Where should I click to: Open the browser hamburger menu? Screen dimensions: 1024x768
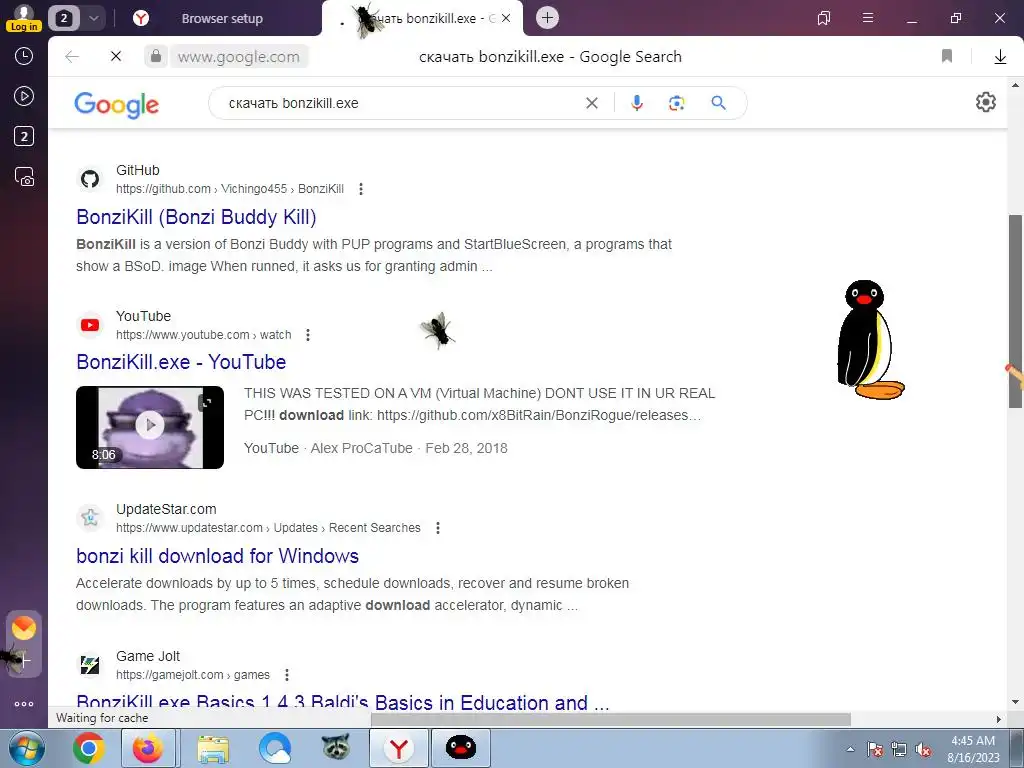pyautogui.click(x=868, y=18)
